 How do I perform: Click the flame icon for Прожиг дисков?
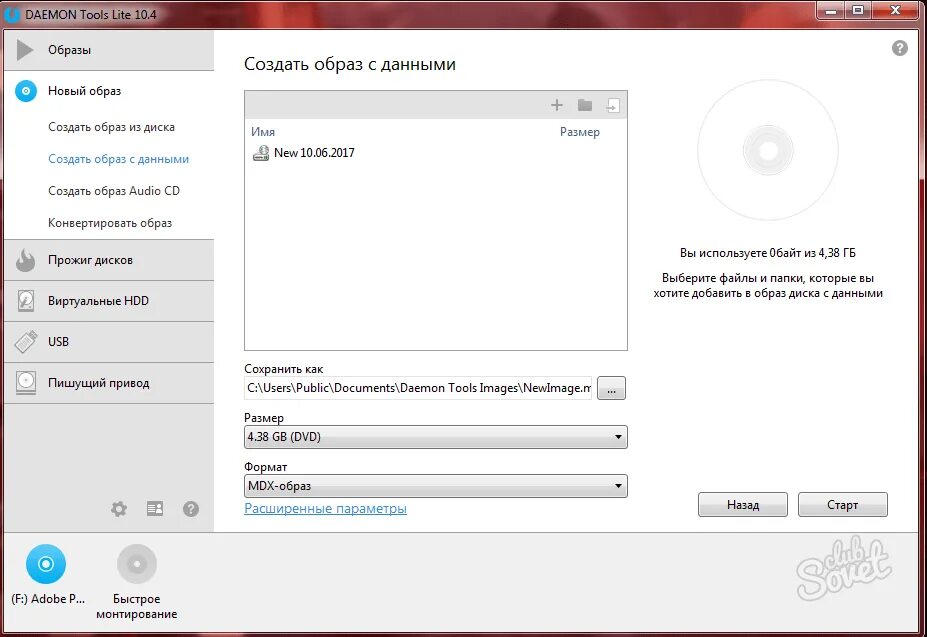pos(25,260)
